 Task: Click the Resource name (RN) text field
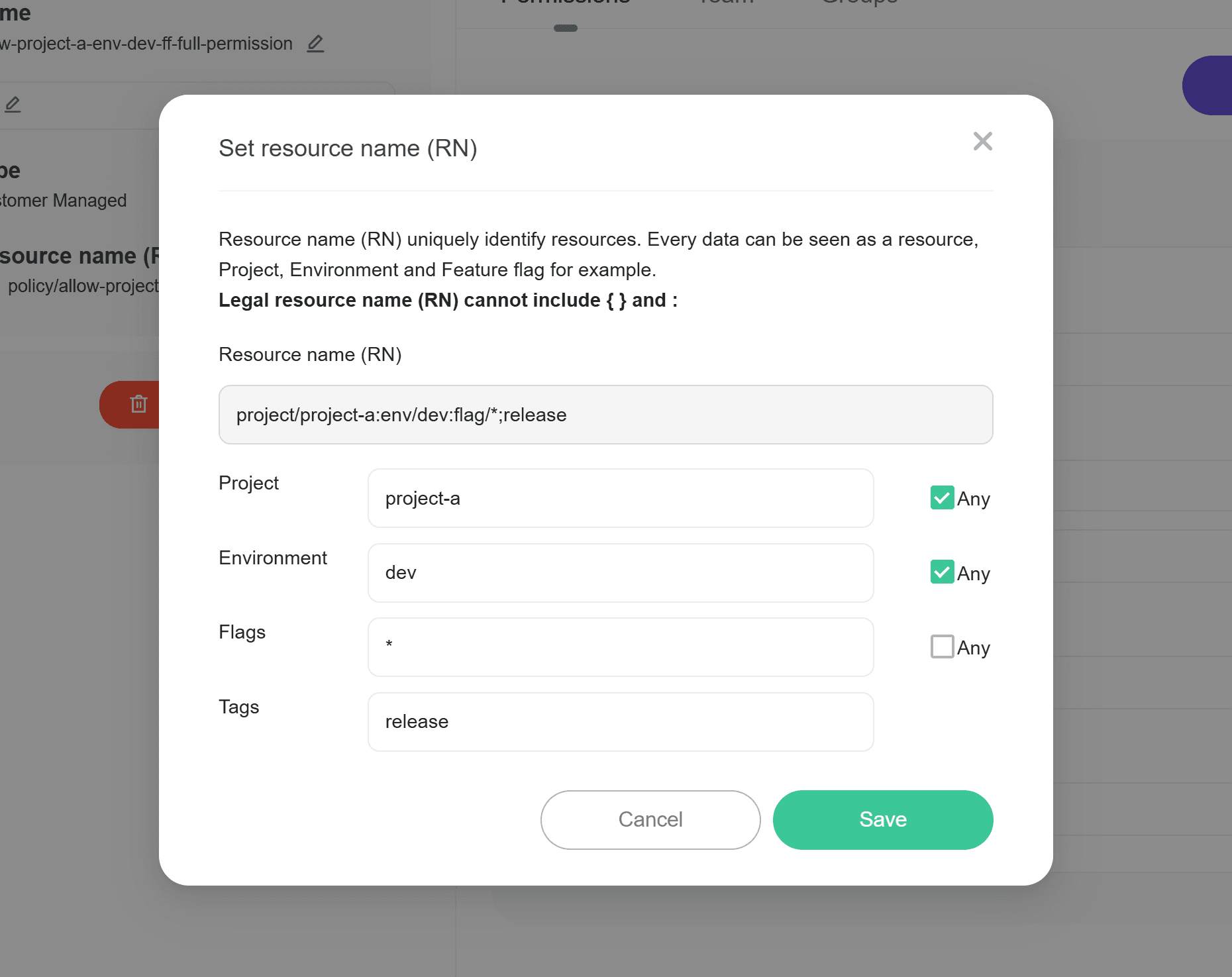point(605,415)
